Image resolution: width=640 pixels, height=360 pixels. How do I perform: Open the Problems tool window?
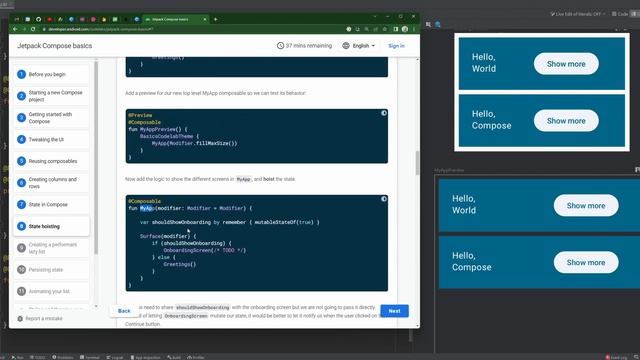62,357
